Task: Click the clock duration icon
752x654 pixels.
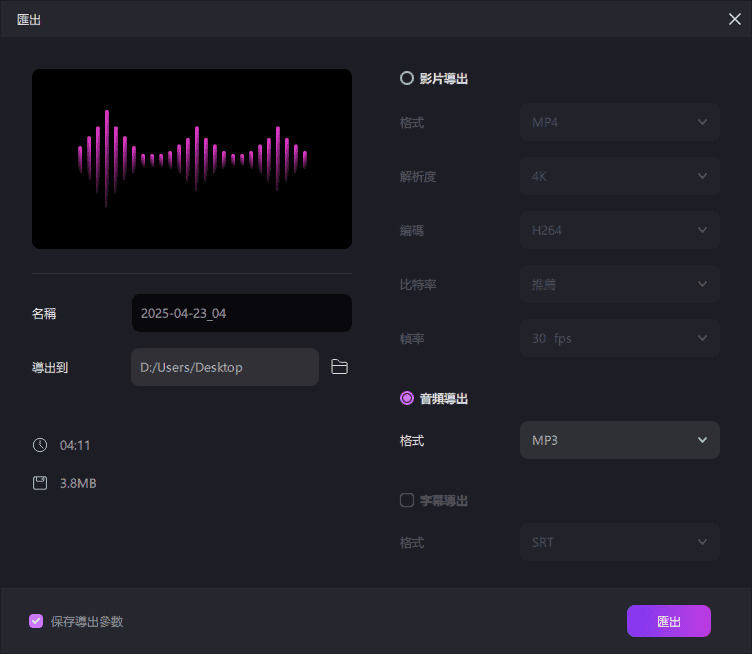Action: pyautogui.click(x=40, y=445)
